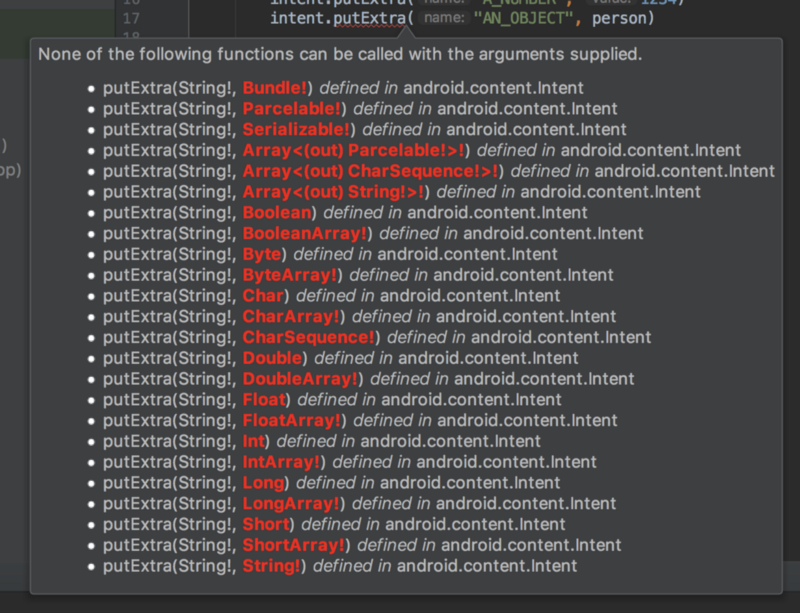Screen dimensions: 800x613
Task: Select the putExtra Short overload entry
Action: point(334,525)
